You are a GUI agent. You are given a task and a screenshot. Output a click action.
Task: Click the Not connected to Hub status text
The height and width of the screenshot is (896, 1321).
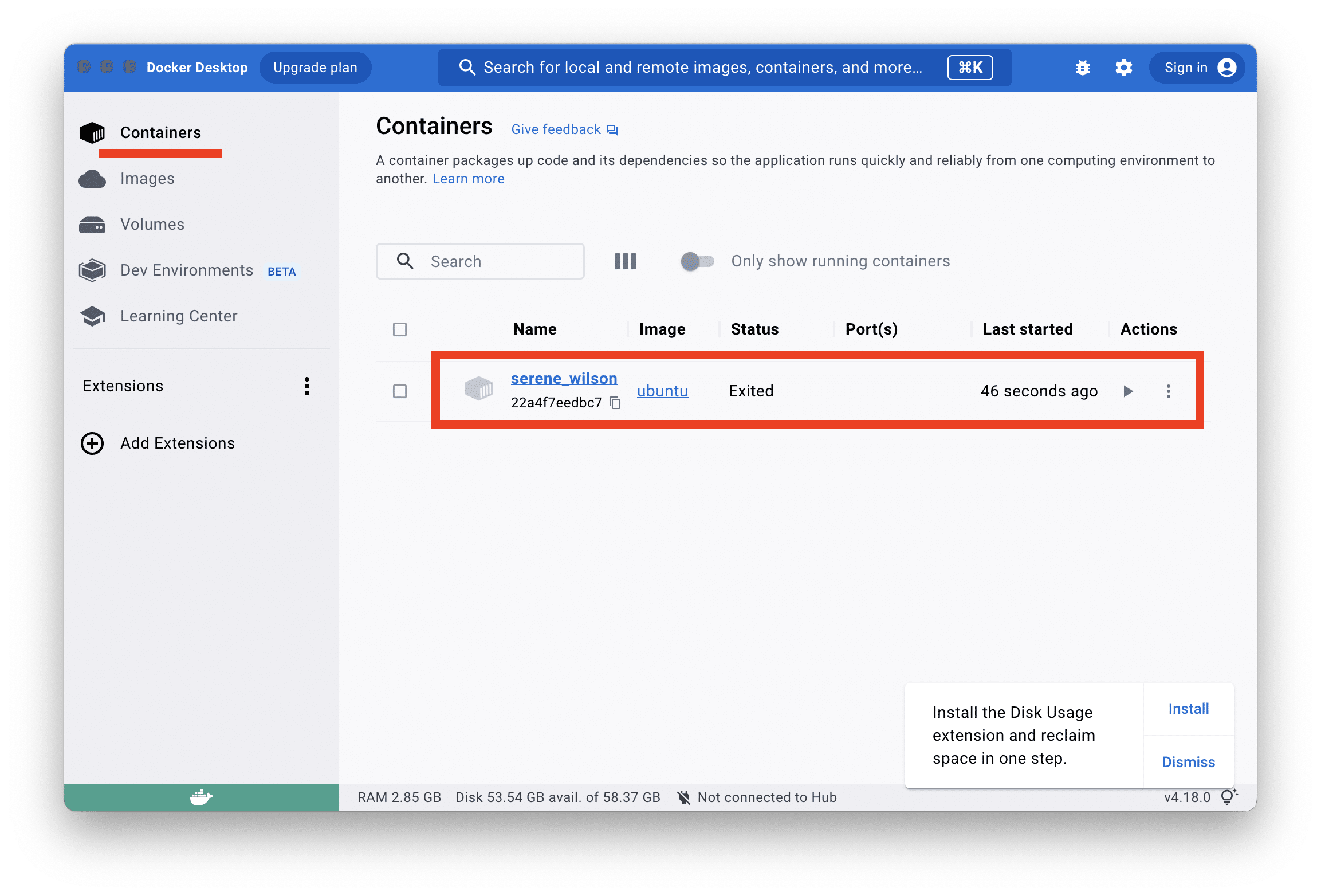point(767,797)
